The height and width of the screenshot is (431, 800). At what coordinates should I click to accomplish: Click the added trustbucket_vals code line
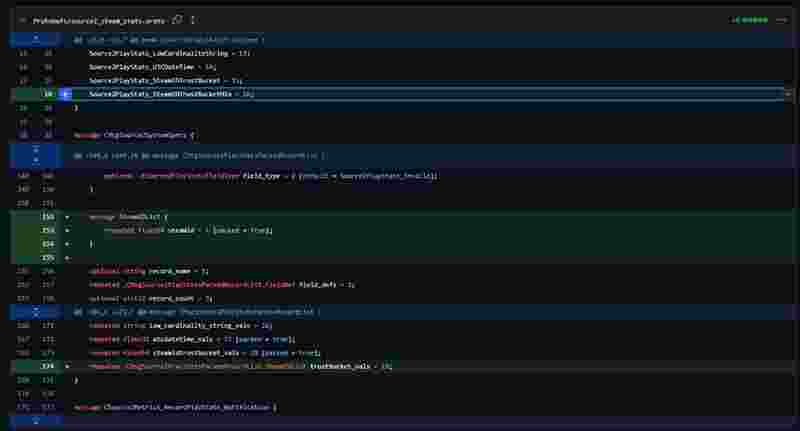coord(240,367)
